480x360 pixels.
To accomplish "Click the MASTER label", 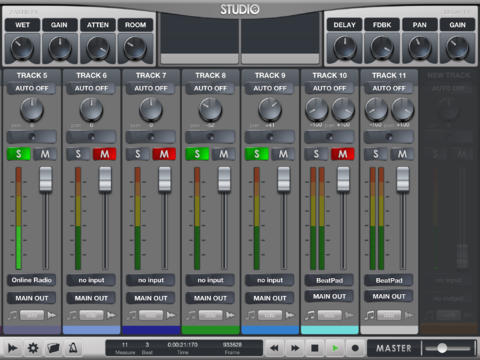I will click(394, 348).
